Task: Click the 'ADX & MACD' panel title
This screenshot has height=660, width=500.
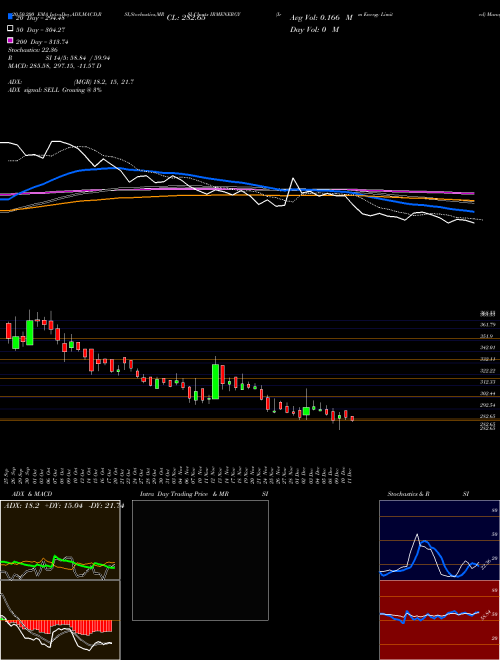Action: click(x=32, y=494)
